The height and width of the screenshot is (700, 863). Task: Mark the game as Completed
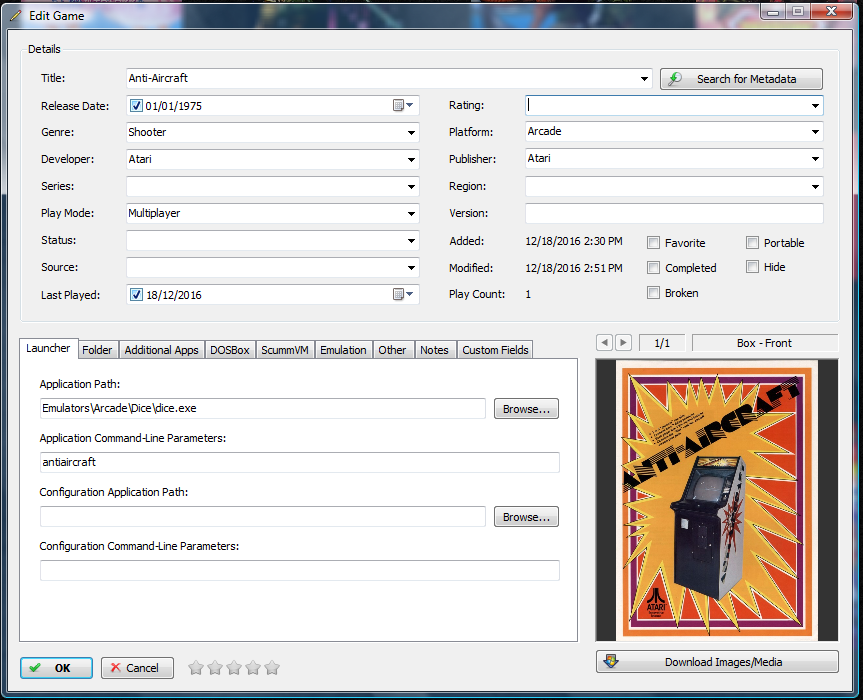[x=653, y=267]
